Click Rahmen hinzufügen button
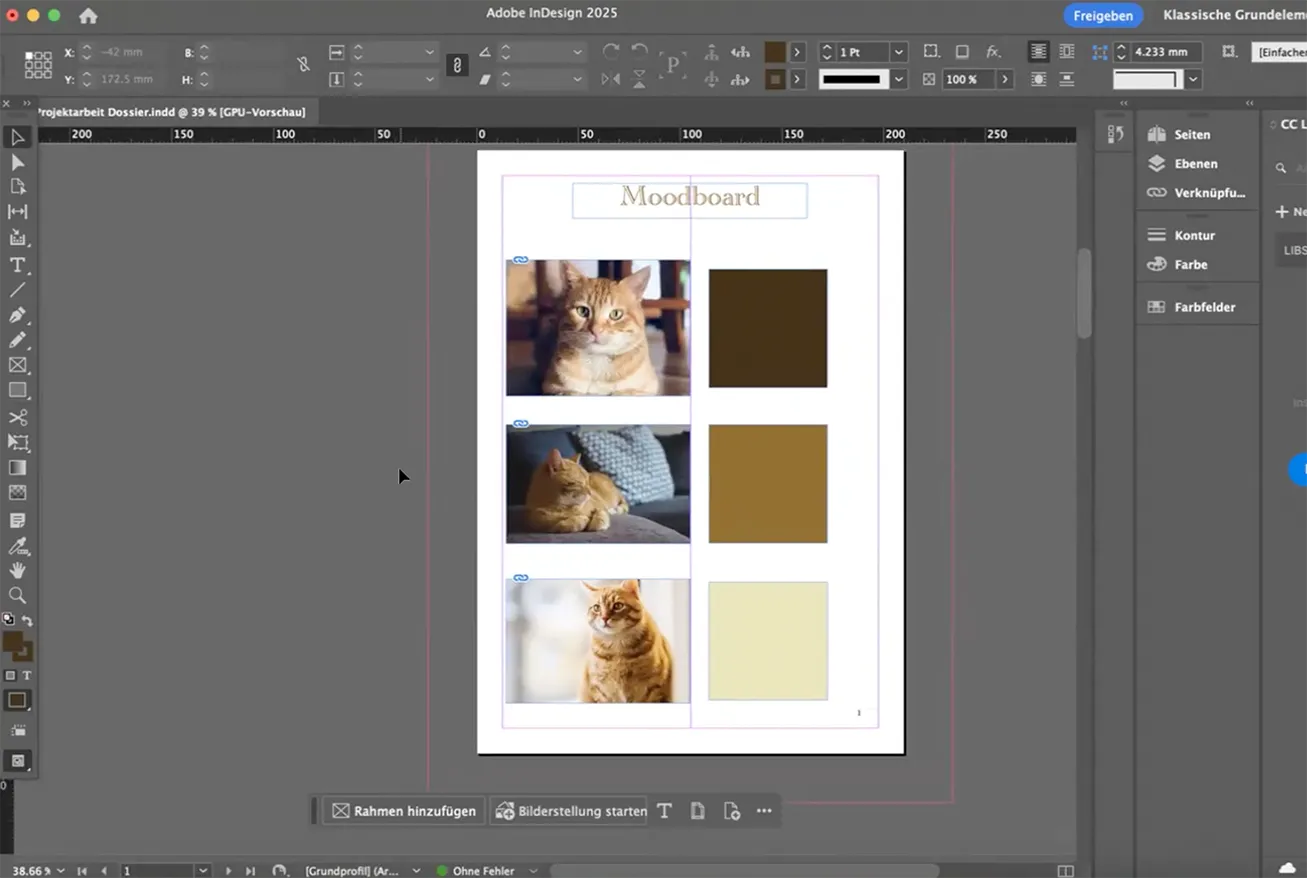The width and height of the screenshot is (1307, 878). pos(404,811)
